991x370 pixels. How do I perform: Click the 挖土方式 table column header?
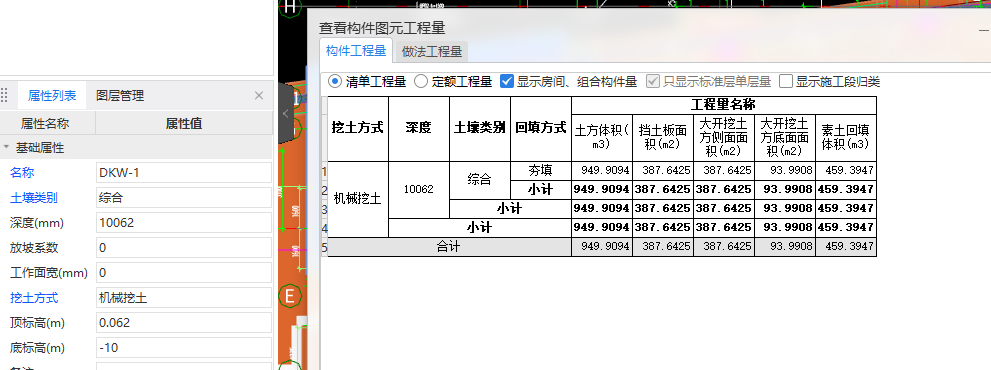(x=358, y=128)
